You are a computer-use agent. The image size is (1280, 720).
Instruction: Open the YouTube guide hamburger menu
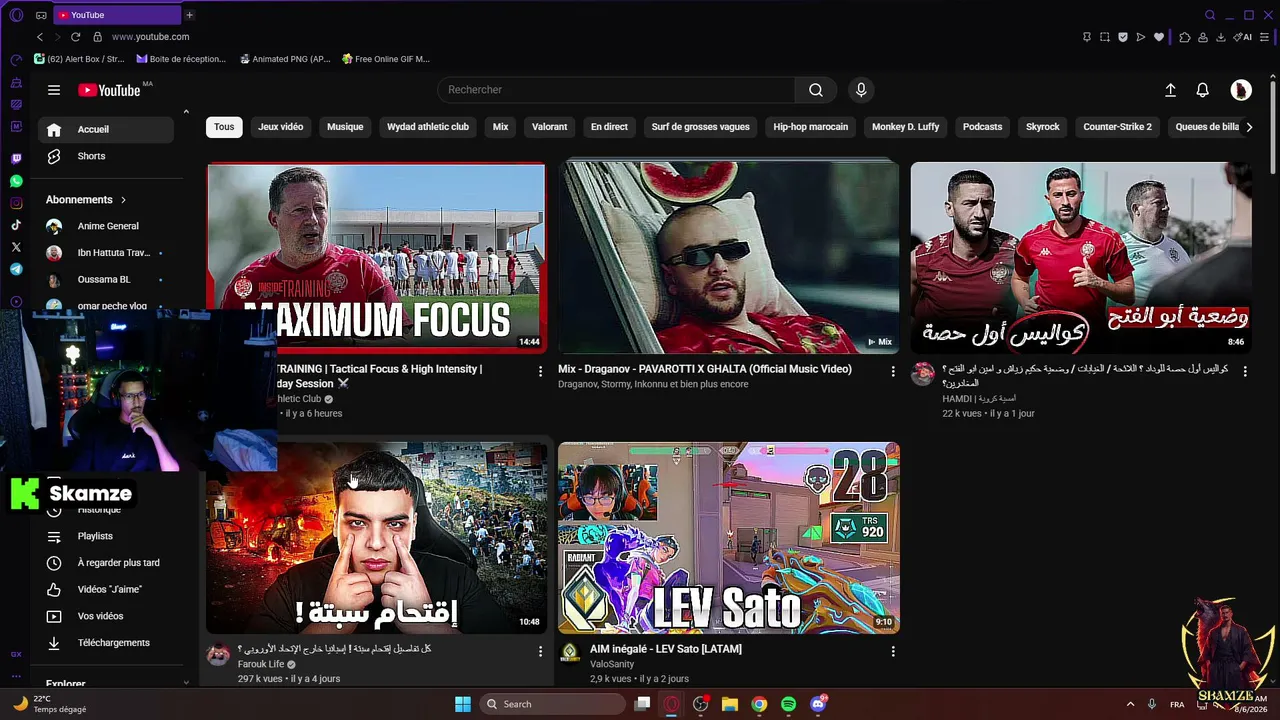[x=54, y=90]
